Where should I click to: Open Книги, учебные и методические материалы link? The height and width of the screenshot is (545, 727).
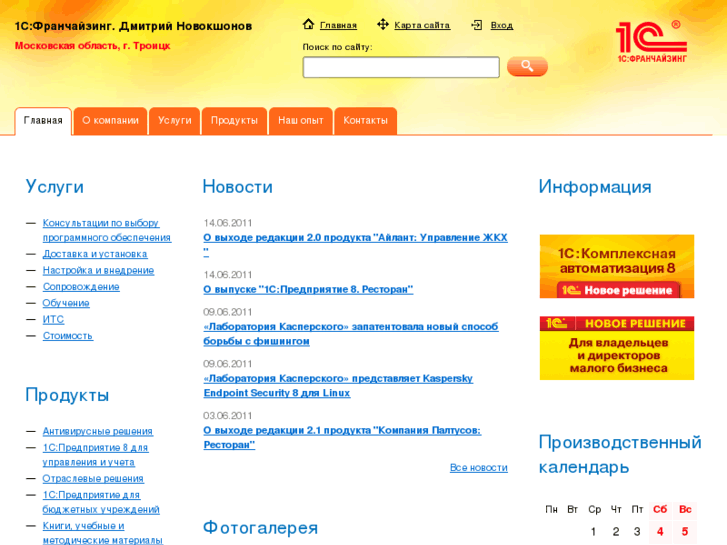click(x=102, y=533)
